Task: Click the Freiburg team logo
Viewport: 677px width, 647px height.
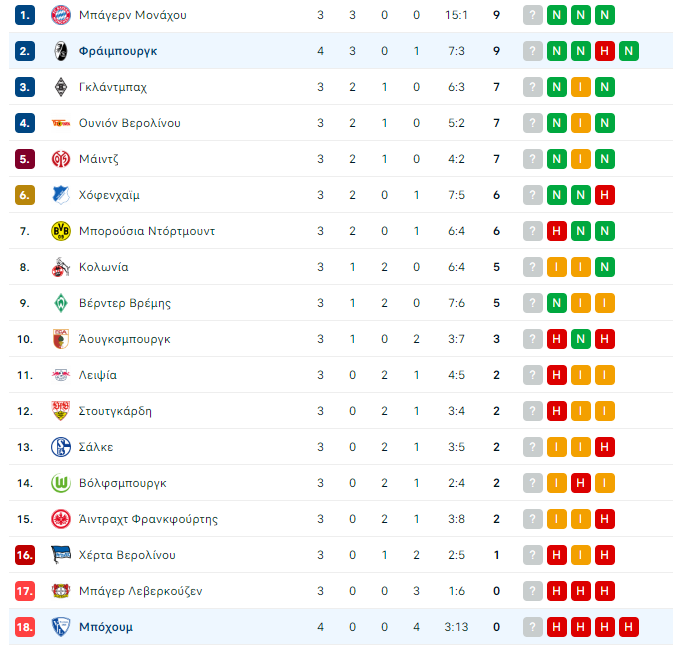Action: tap(60, 51)
